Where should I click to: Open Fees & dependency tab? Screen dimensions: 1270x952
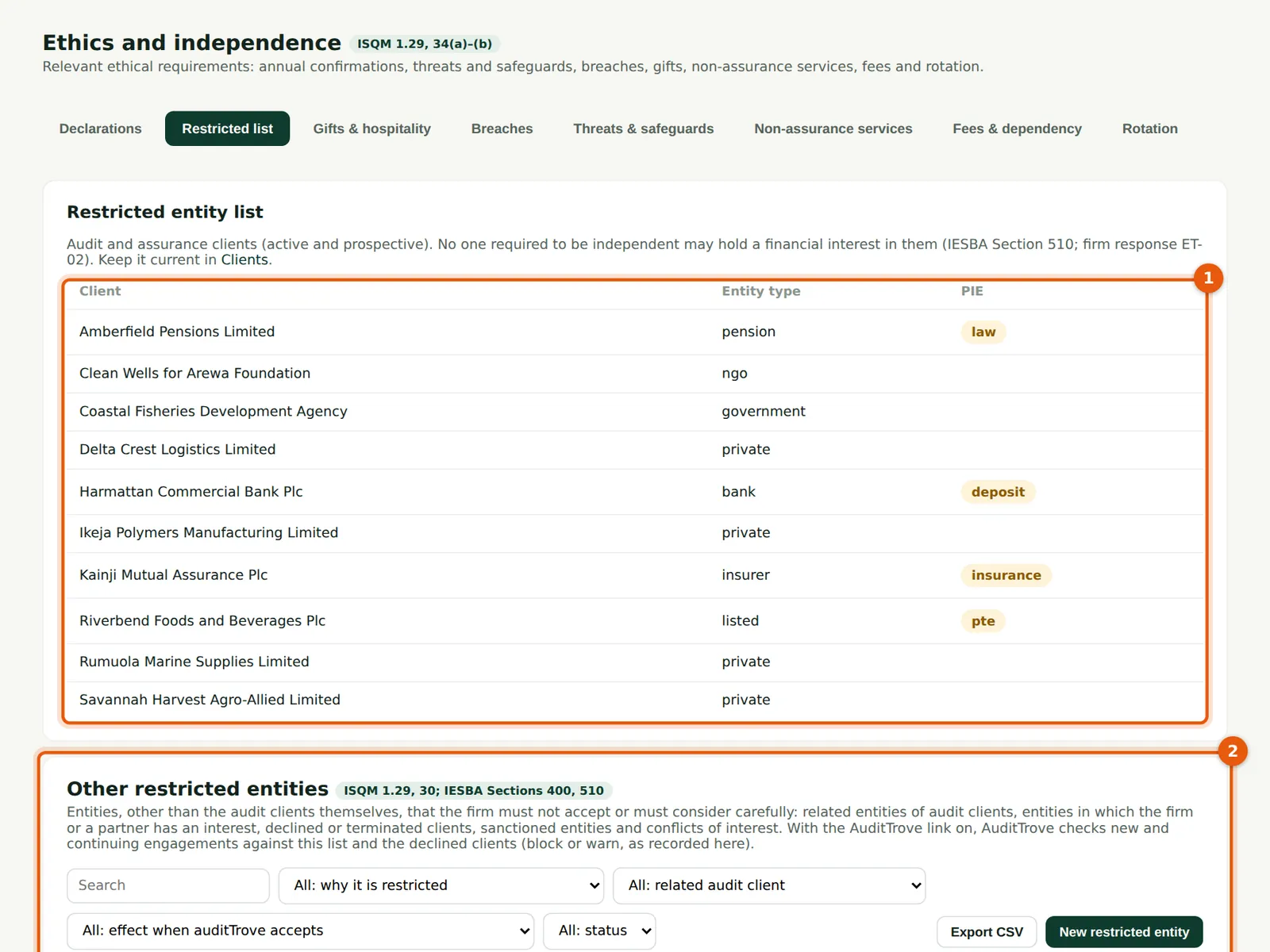1017,129
